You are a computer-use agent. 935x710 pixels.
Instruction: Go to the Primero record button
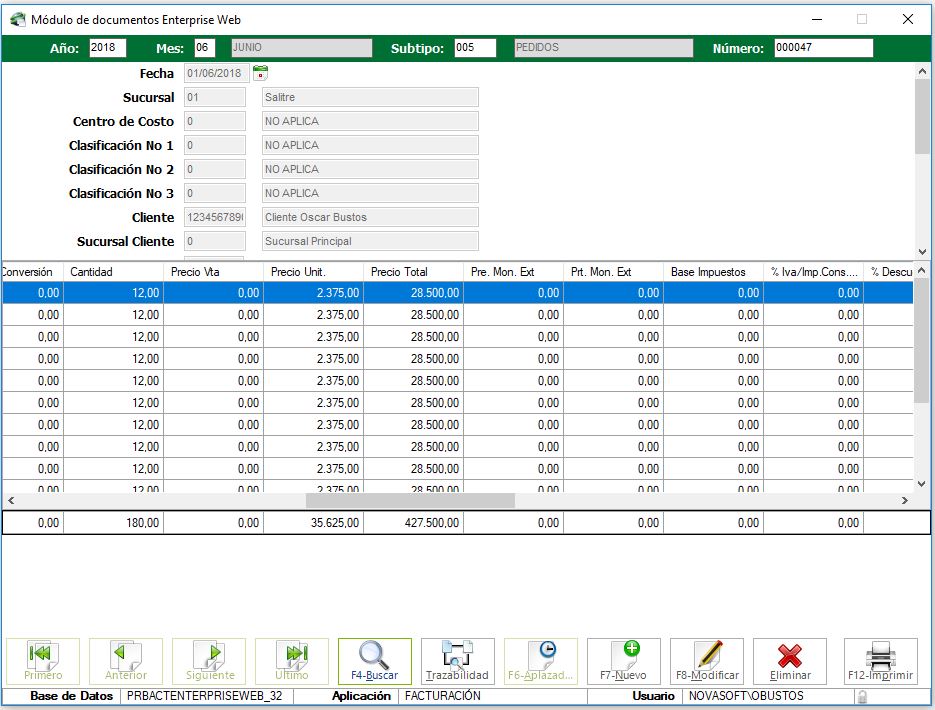click(x=43, y=661)
